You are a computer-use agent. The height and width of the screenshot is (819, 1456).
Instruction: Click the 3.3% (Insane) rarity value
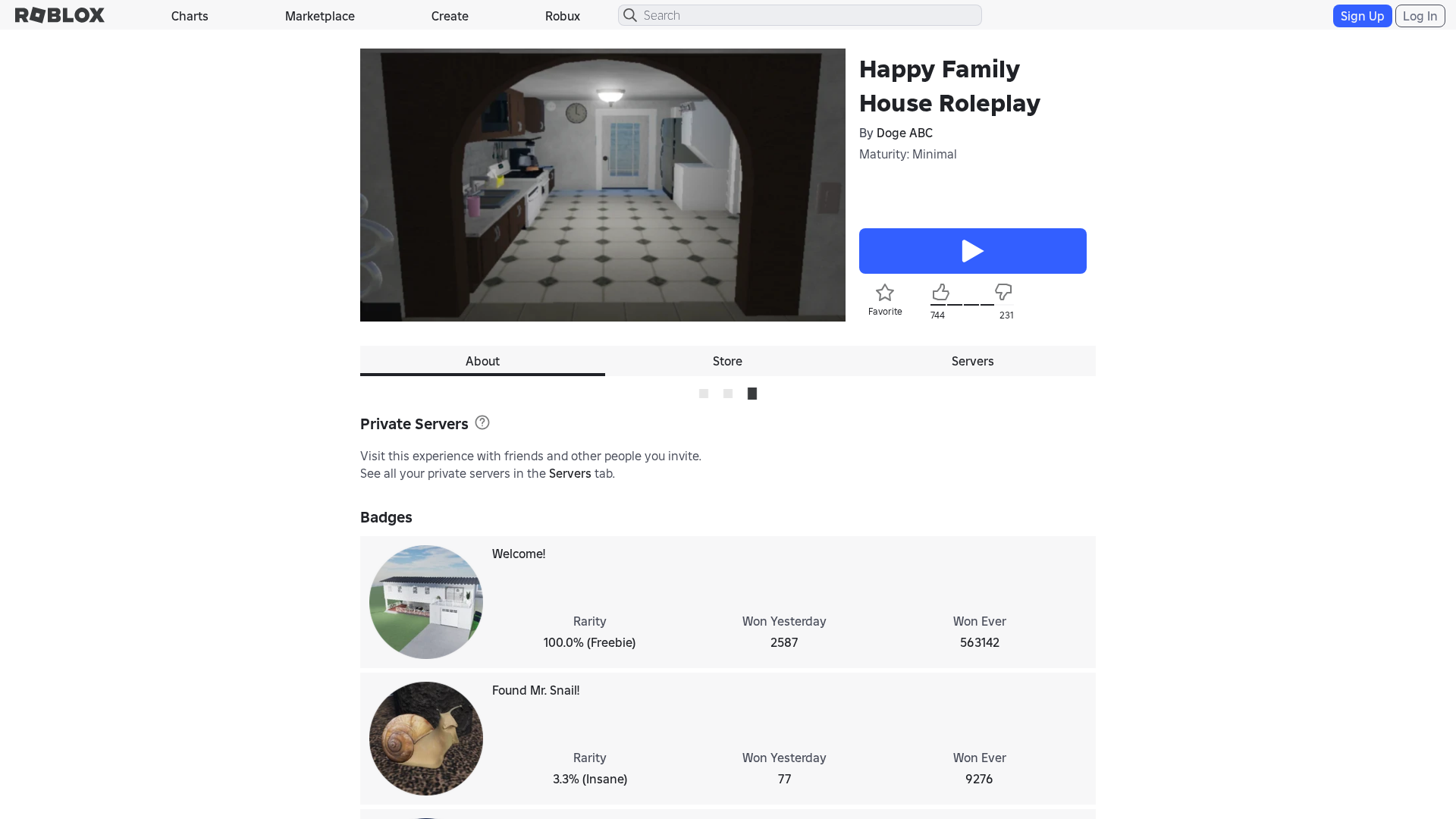(590, 779)
